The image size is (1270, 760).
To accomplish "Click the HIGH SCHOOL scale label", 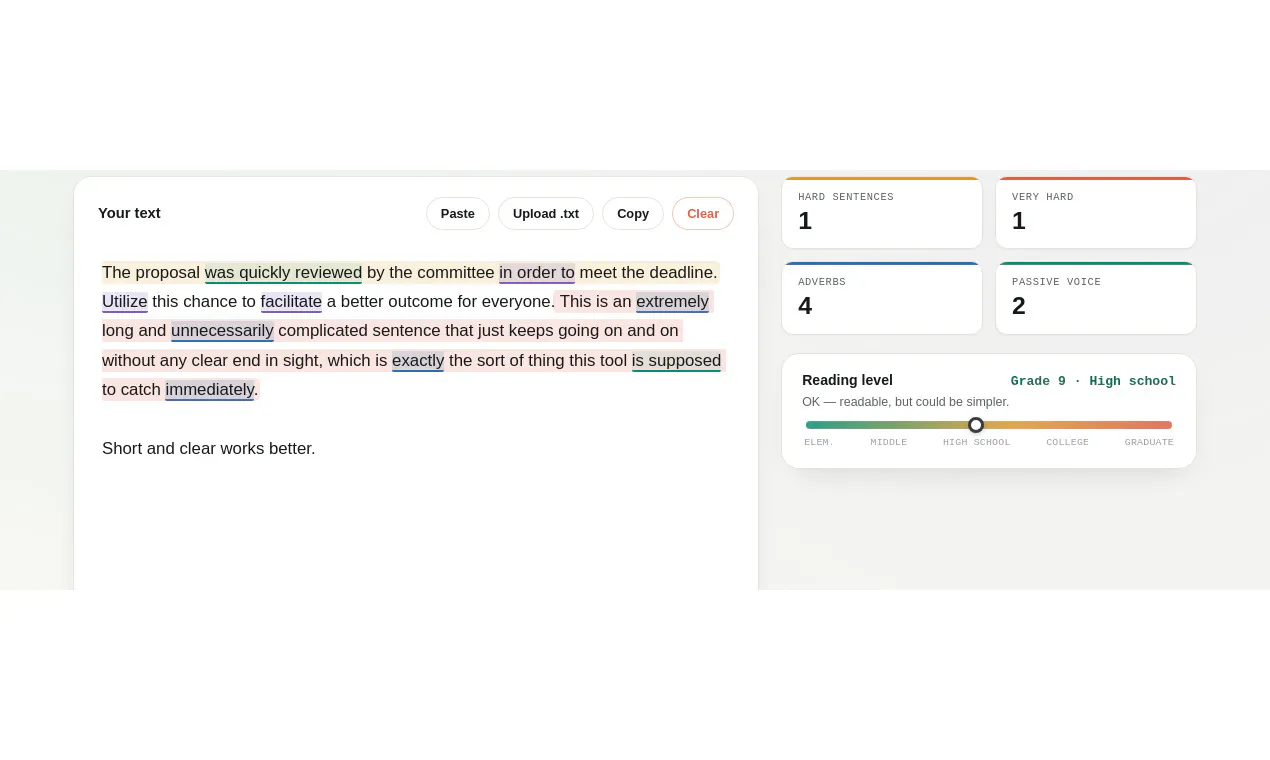I will tap(977, 442).
